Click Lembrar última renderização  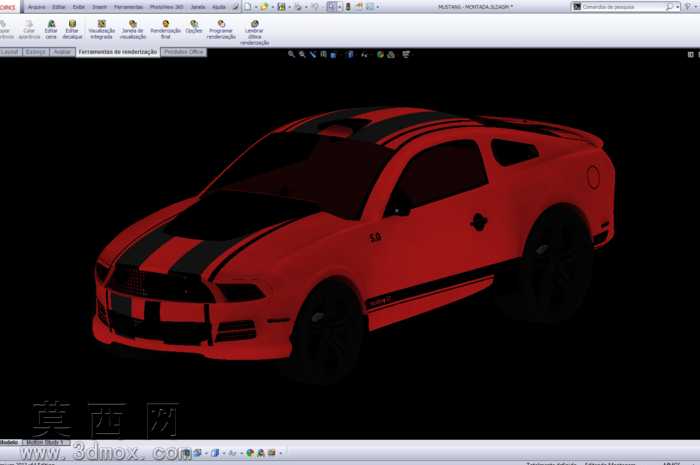pyautogui.click(x=254, y=33)
